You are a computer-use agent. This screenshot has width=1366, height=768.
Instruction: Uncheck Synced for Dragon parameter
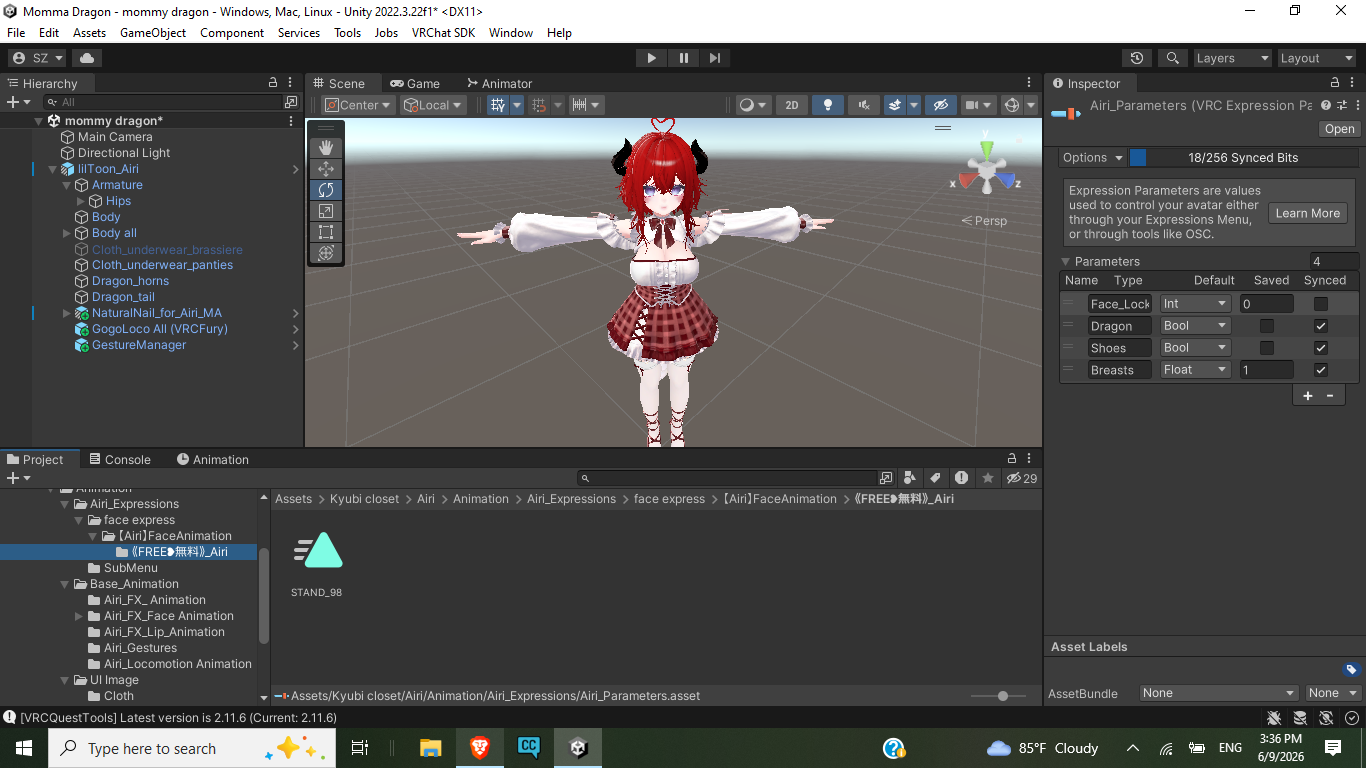pos(1321,326)
